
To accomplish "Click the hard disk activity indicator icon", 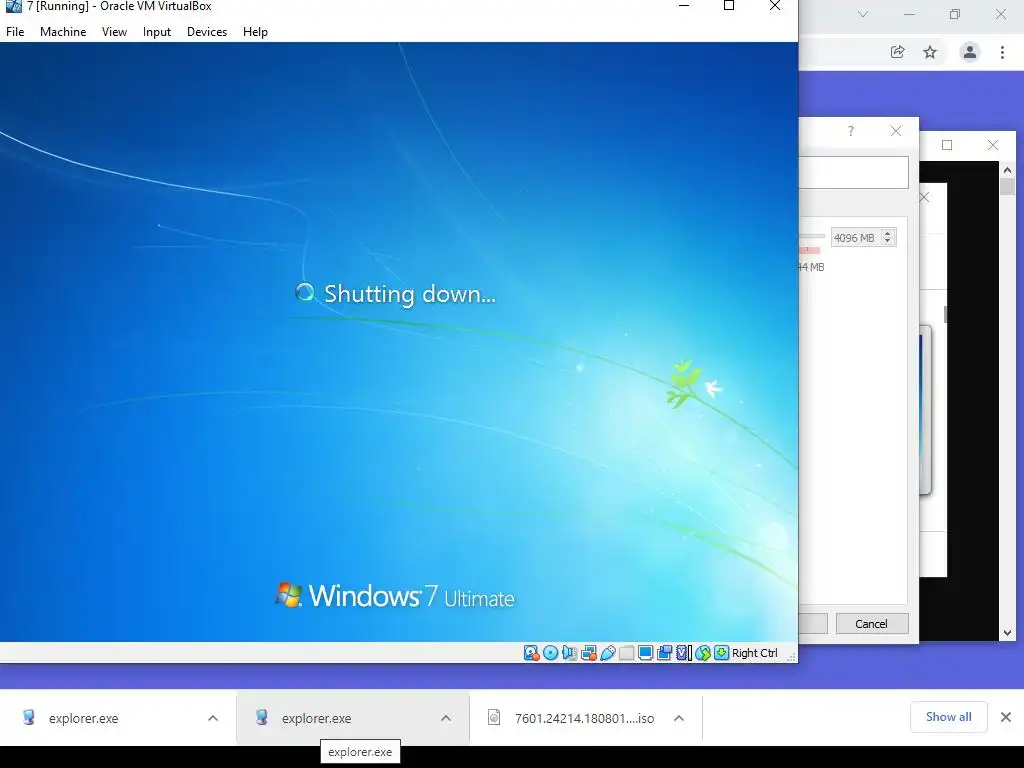I will tap(532, 652).
